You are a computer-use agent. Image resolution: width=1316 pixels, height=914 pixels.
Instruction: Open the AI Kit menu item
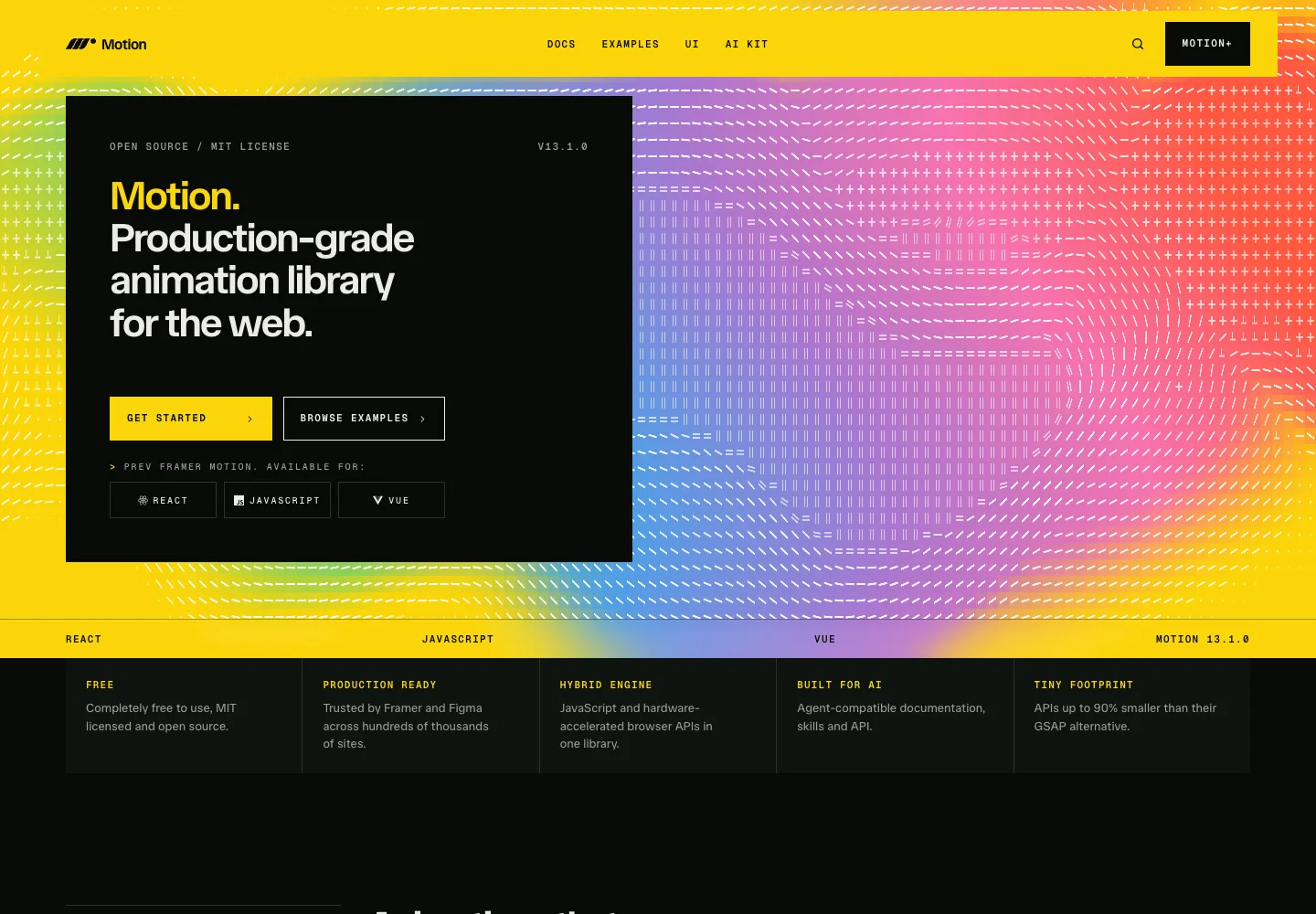coord(747,44)
